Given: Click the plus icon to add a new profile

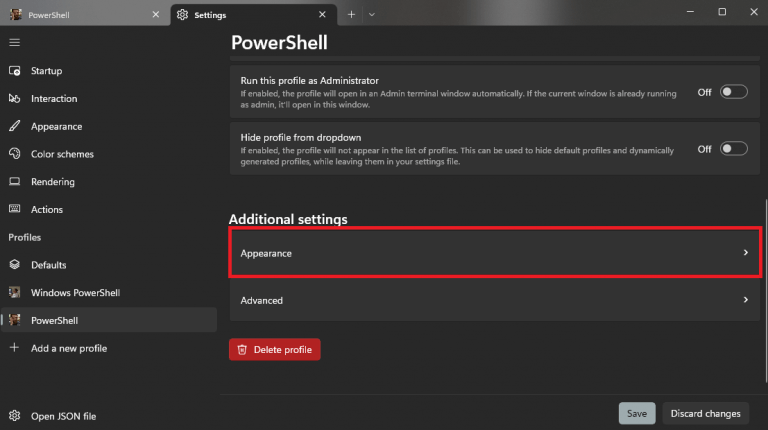Looking at the screenshot, I should click(x=14, y=348).
